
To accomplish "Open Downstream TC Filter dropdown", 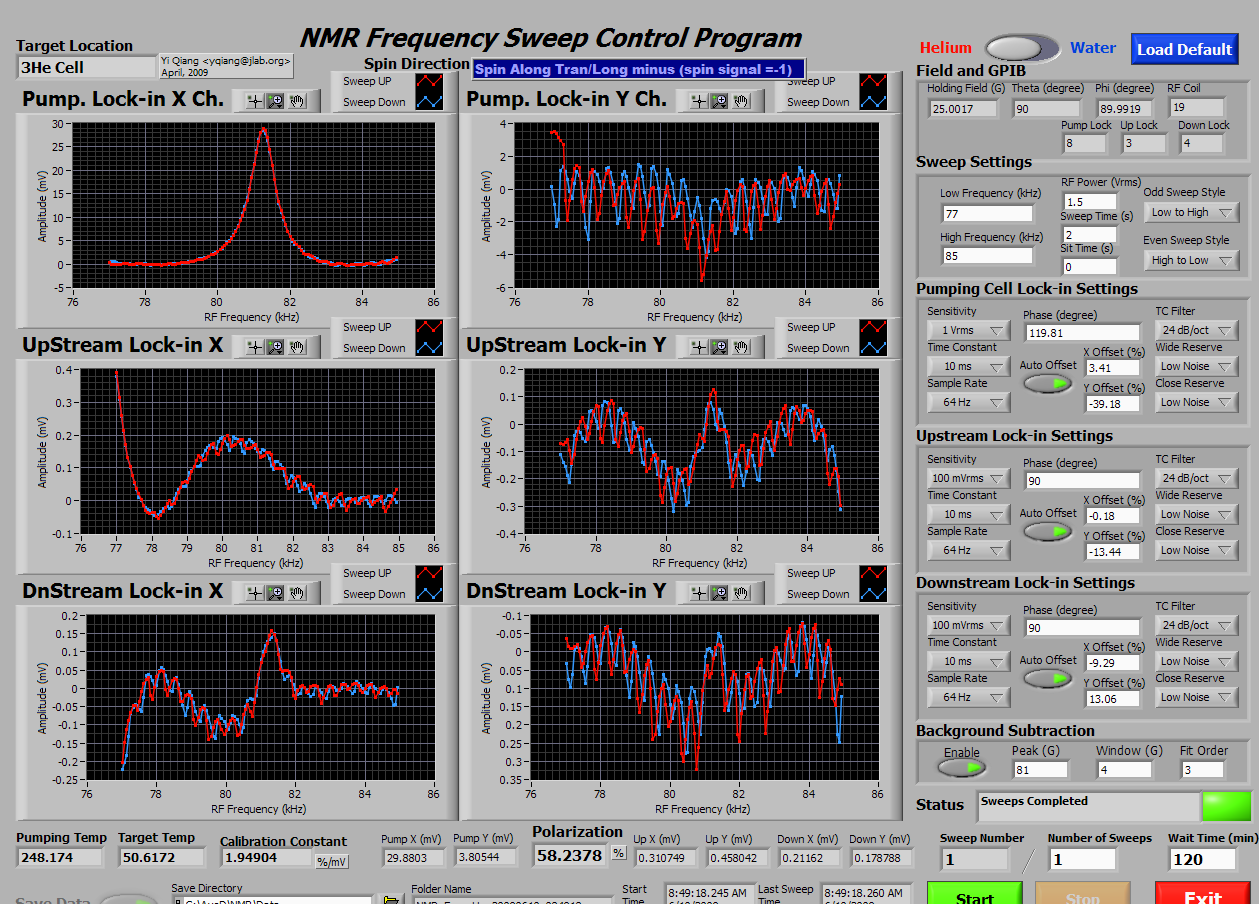I will (1197, 625).
